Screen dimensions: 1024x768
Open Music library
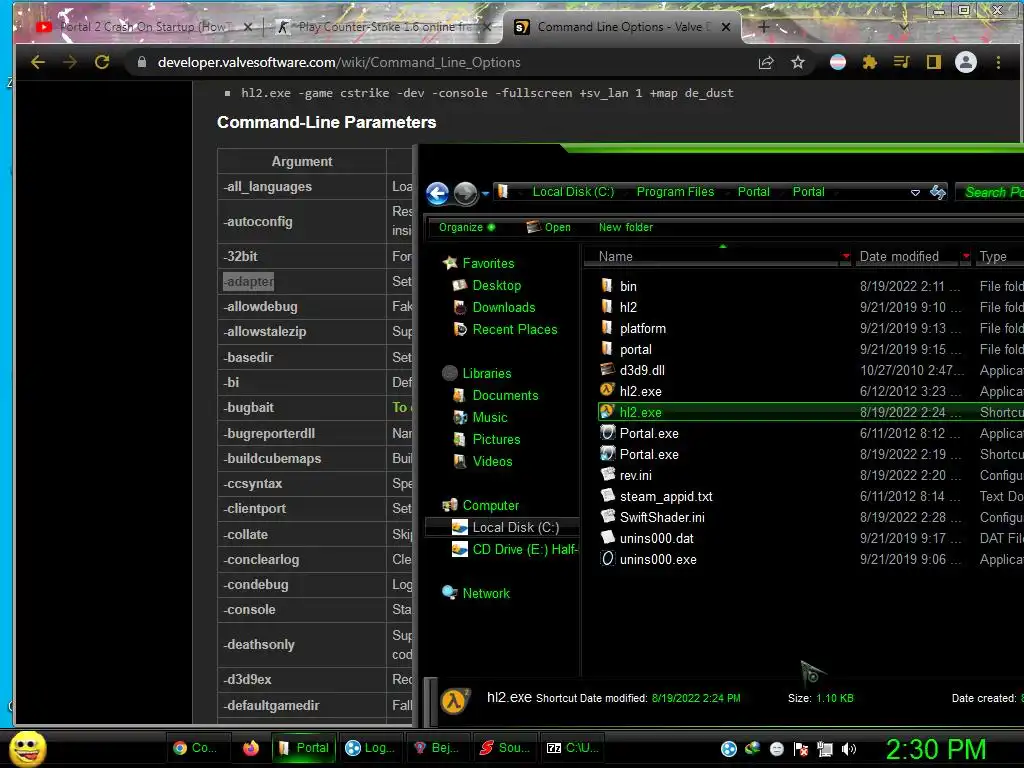[x=489, y=417]
